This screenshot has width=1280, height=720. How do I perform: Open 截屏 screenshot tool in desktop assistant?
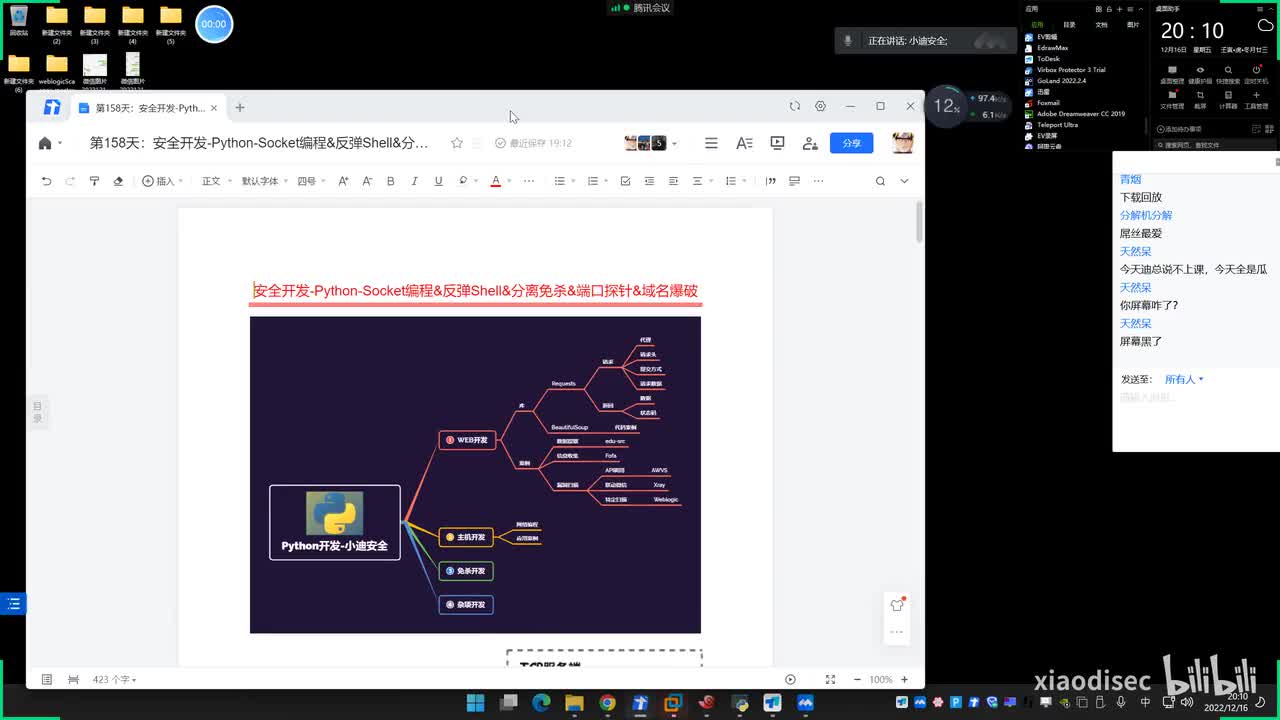[x=1200, y=100]
